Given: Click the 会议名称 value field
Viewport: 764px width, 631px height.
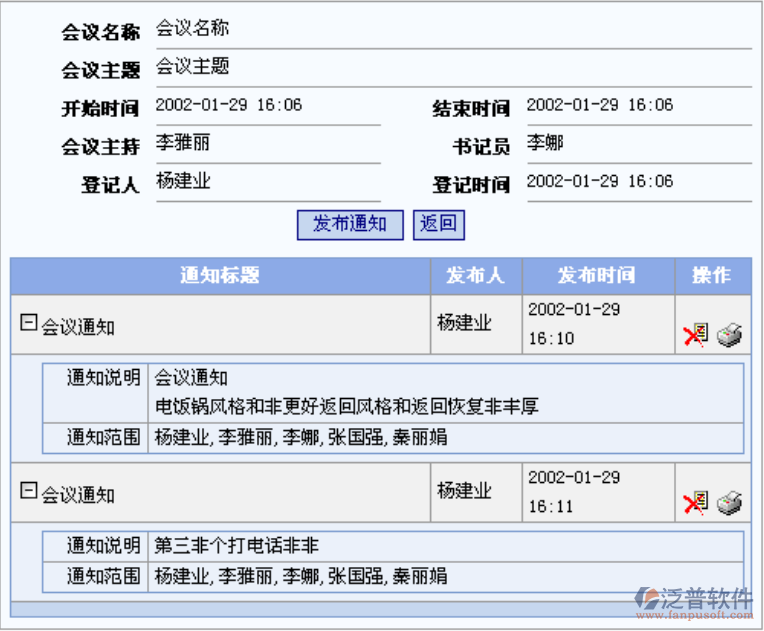Looking at the screenshot, I should 193,28.
